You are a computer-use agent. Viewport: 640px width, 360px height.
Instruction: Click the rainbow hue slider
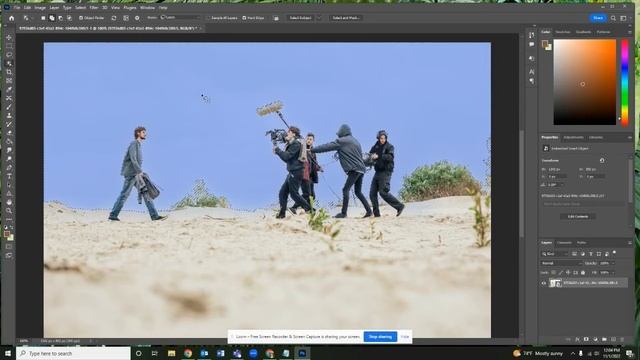(624, 82)
